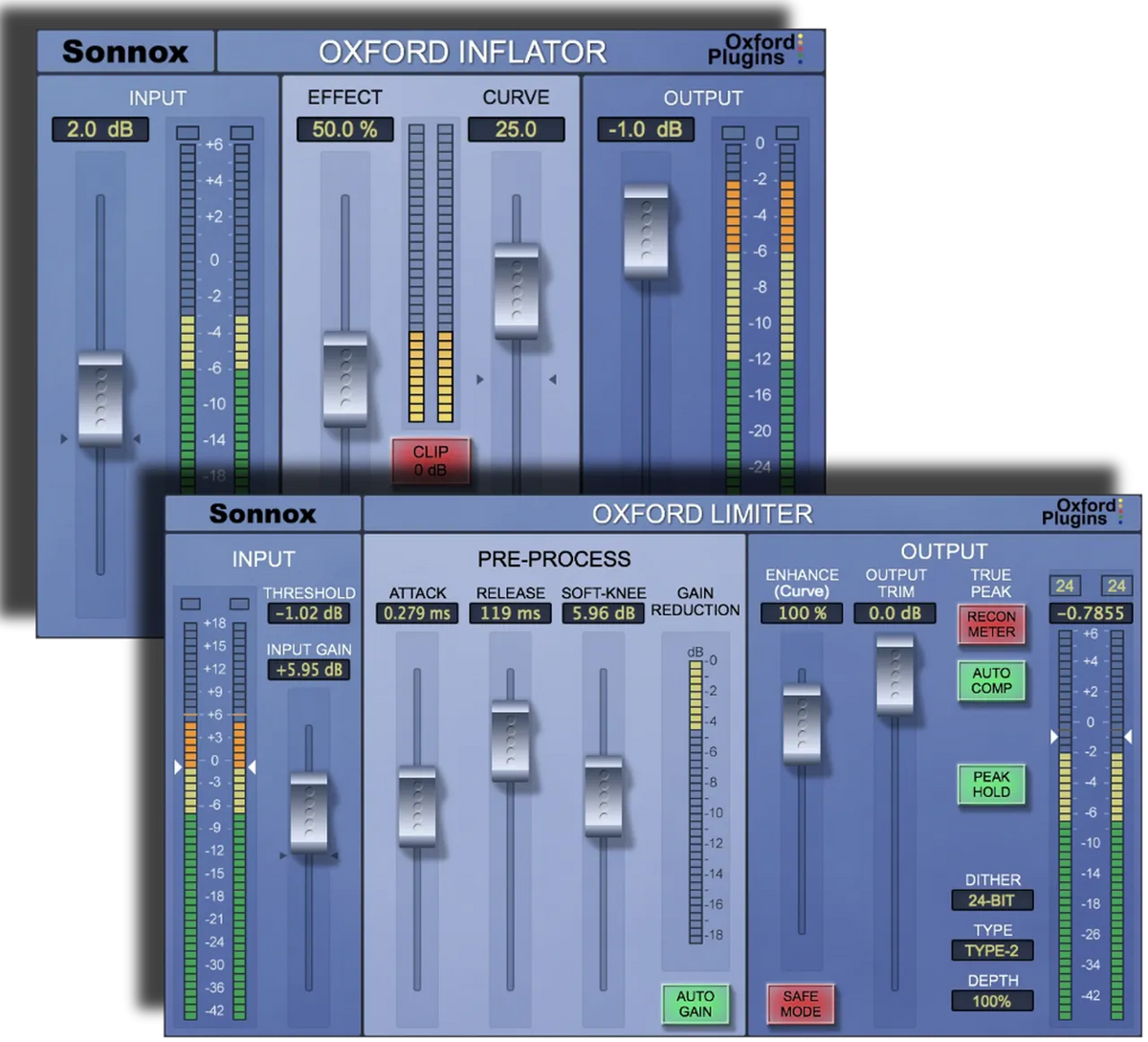Open the DITHER 24-BIT selector
The width and height of the screenshot is (1148, 1042).
point(992,899)
